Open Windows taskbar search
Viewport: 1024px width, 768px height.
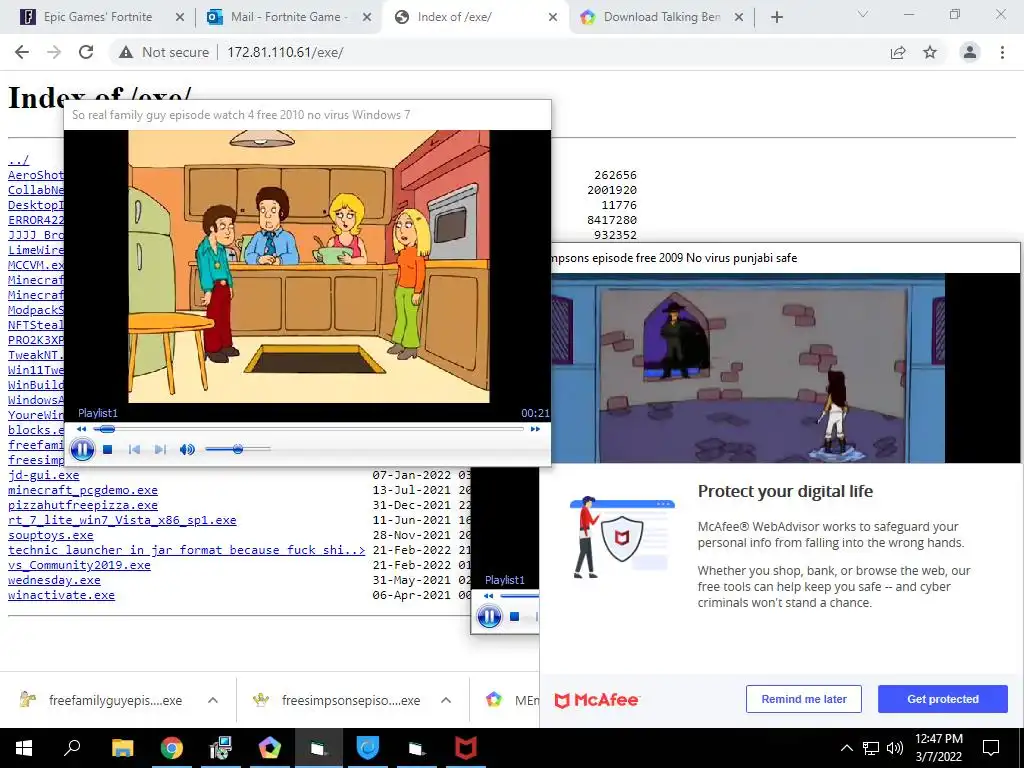click(x=72, y=748)
